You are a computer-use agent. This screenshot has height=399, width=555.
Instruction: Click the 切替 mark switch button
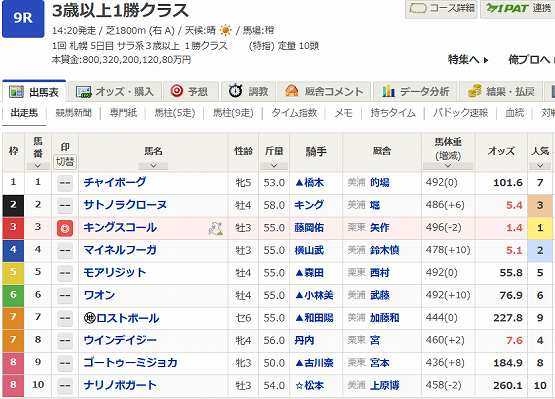pyautogui.click(x=65, y=162)
